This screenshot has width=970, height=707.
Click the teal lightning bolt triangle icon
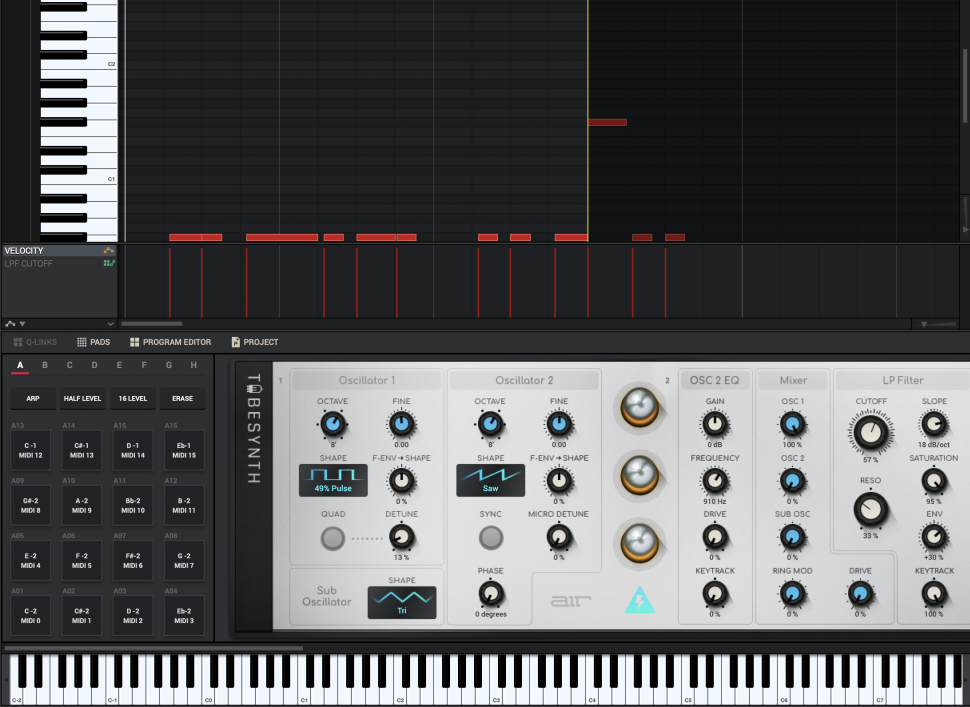coord(639,600)
